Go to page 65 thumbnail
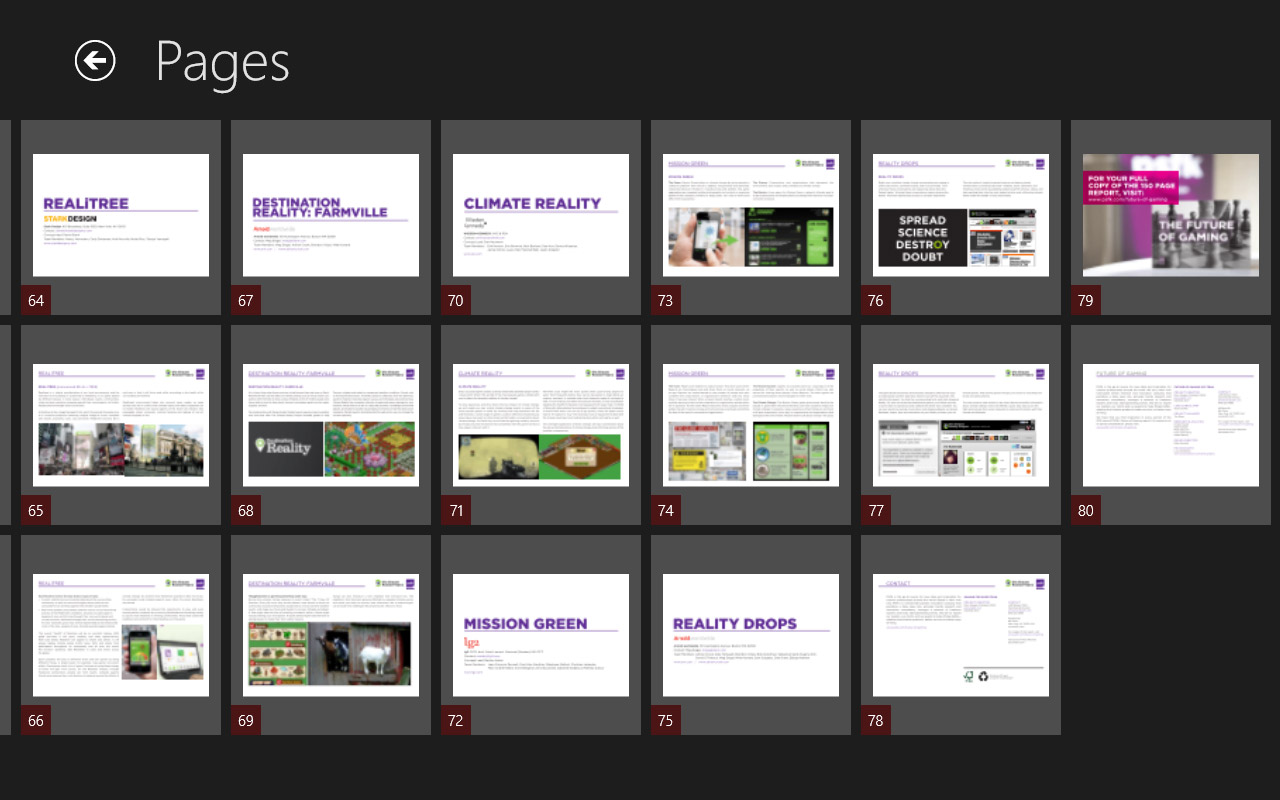Screen dimensions: 1280x800 click(121, 425)
